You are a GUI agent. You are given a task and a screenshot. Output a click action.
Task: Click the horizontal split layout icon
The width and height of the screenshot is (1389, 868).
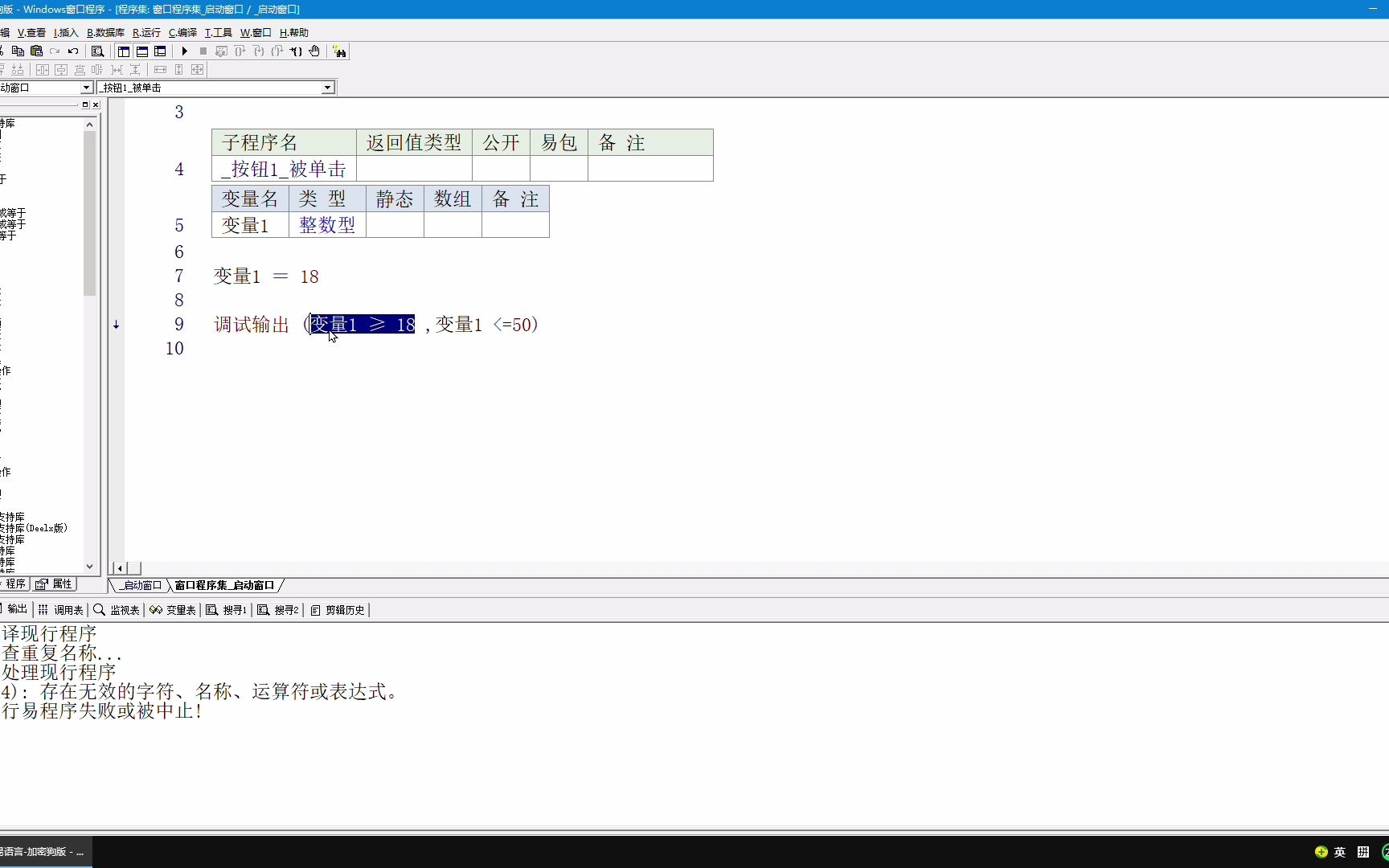pyautogui.click(x=141, y=51)
